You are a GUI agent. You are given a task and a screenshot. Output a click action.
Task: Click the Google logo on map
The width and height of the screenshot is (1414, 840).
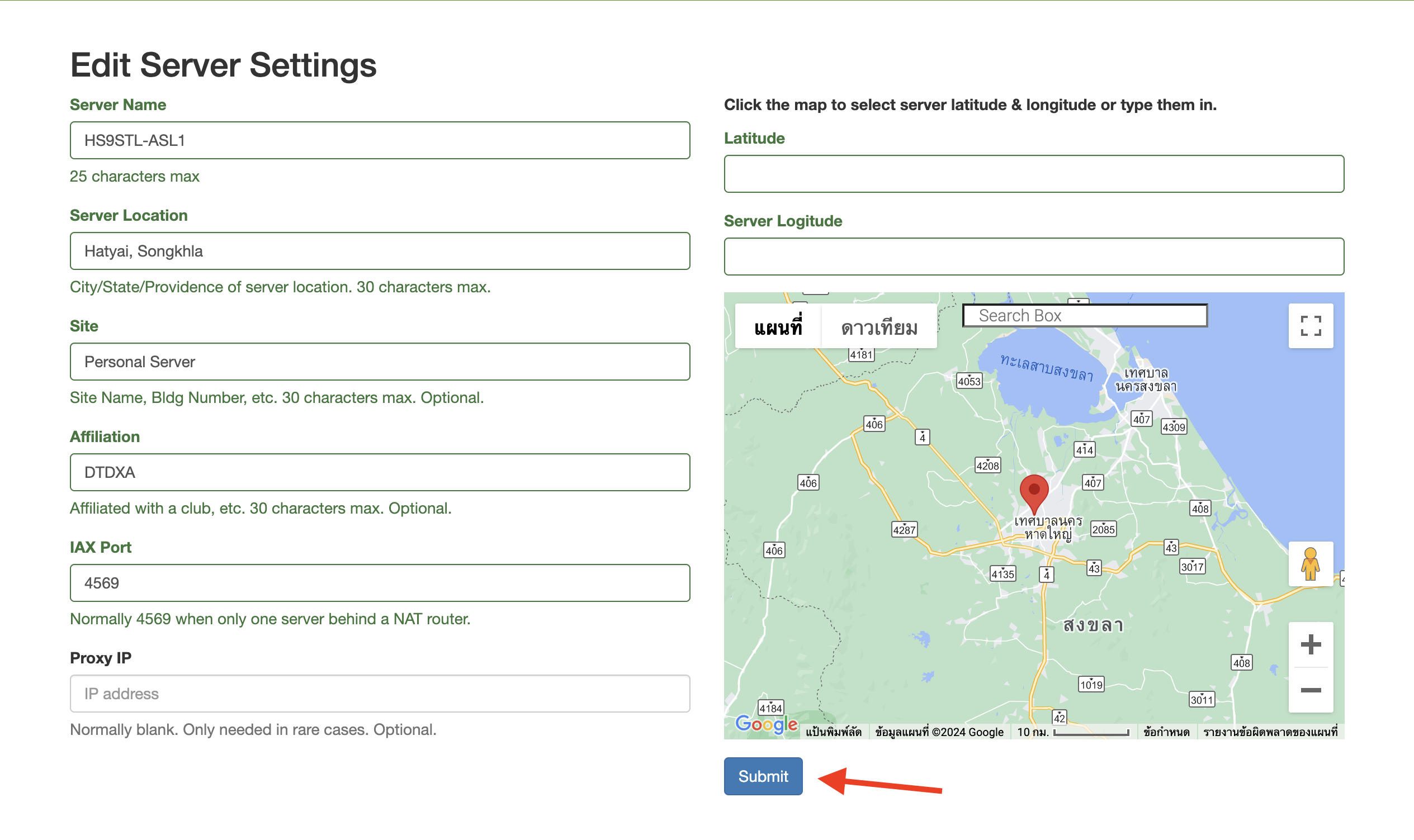click(x=765, y=723)
